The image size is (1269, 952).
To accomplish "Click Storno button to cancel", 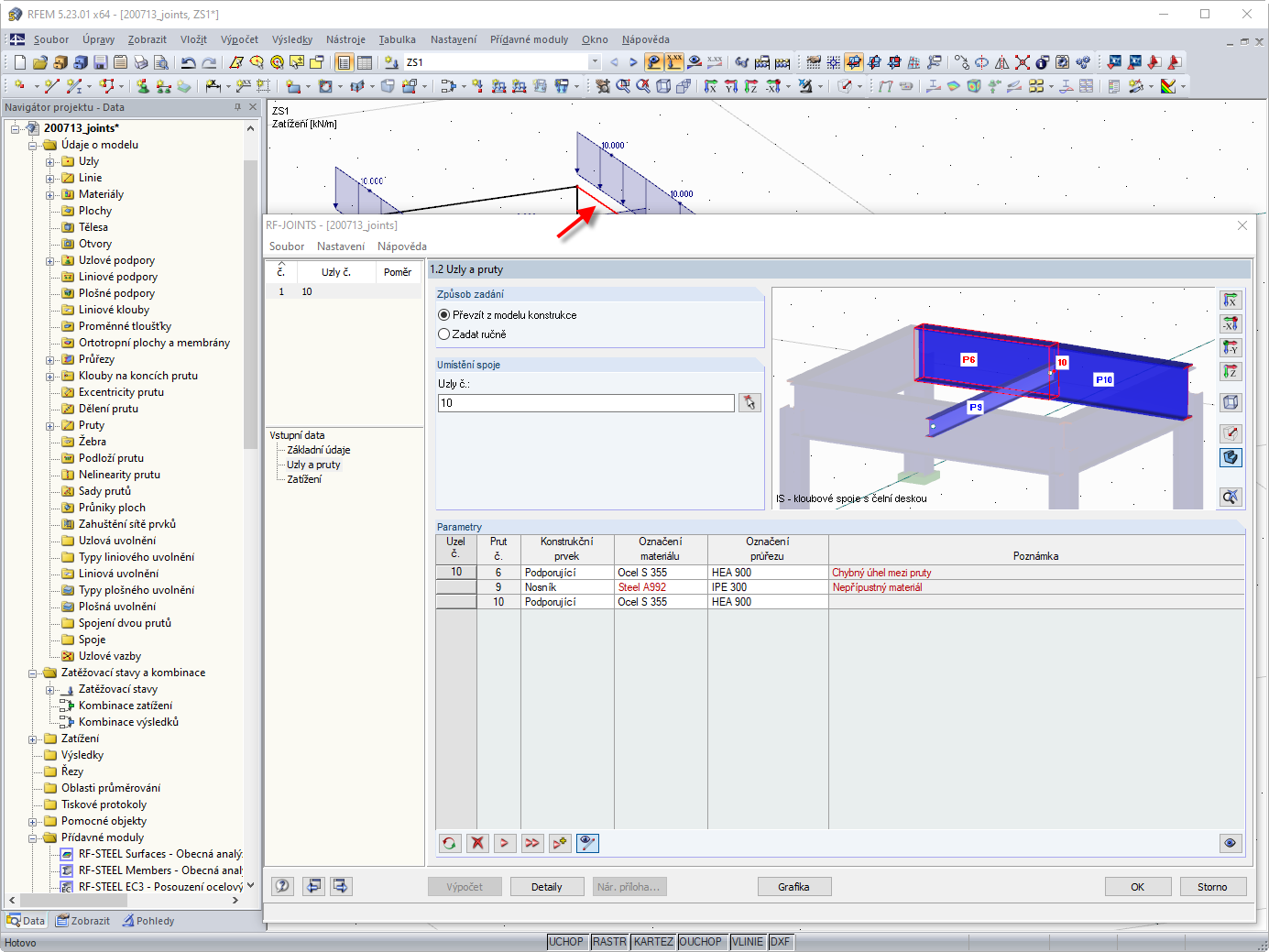I will pyautogui.click(x=1212, y=887).
